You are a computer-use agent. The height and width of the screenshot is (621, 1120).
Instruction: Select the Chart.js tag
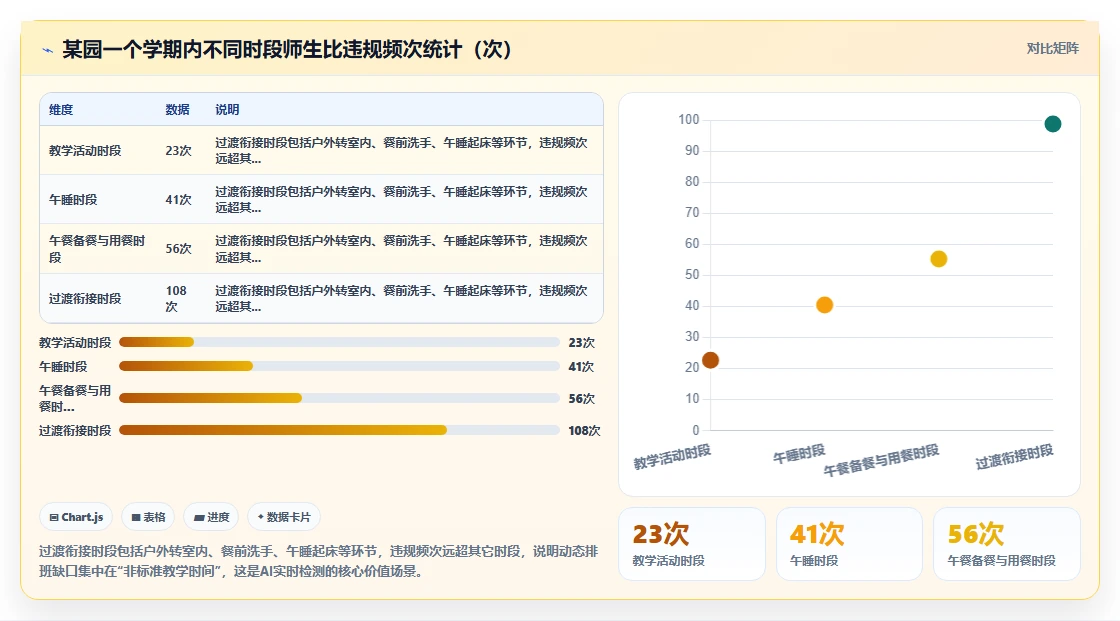(76, 517)
